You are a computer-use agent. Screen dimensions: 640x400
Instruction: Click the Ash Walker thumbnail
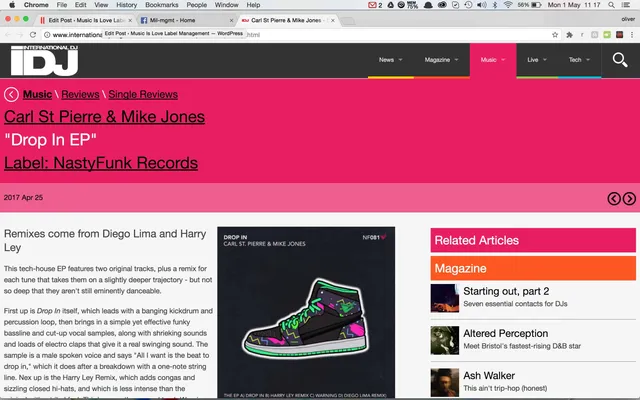445,382
